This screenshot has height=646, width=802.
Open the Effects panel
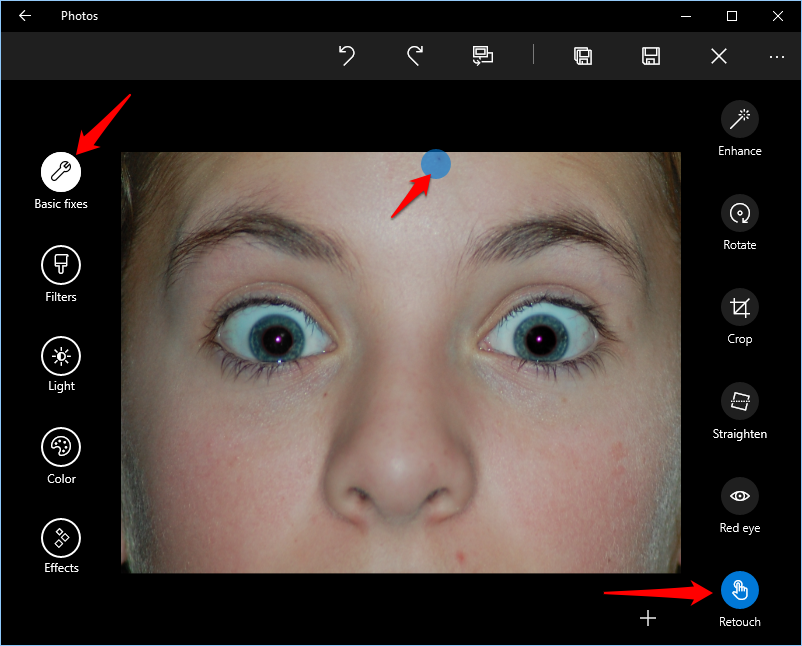60,537
